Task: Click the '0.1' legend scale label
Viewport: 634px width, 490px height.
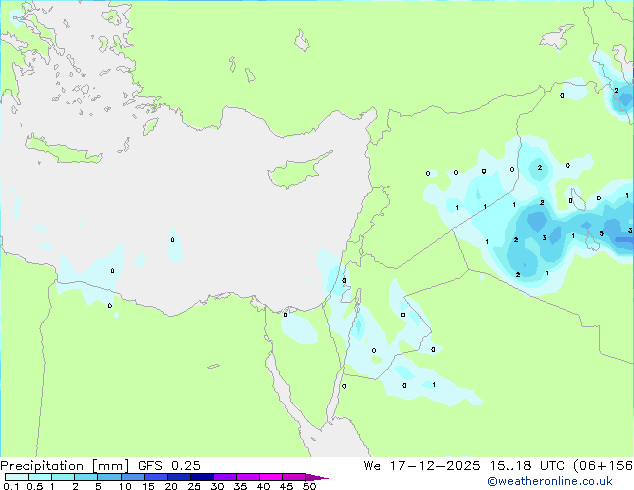Action: (x=11, y=486)
